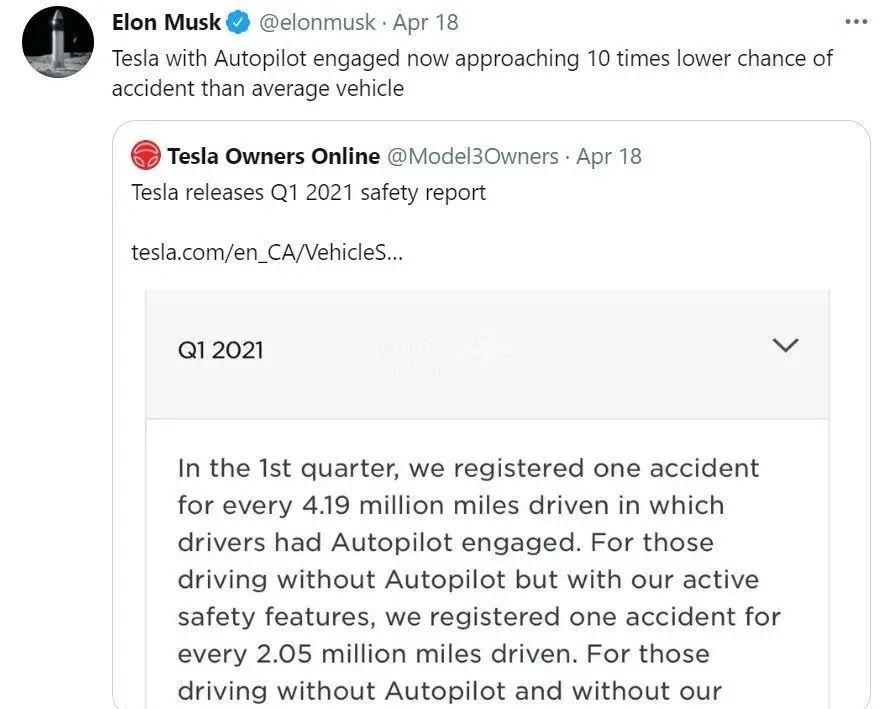Click Apr 18 timestamp beside @Model3Owners
Viewport: 893px width, 709px height.
[609, 156]
